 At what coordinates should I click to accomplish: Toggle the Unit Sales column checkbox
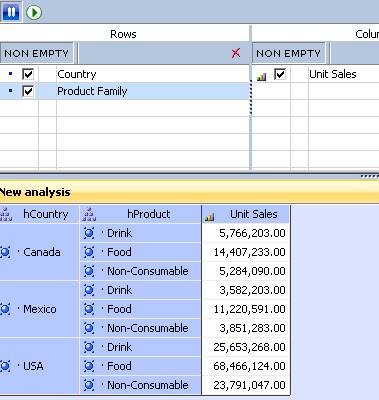280,74
